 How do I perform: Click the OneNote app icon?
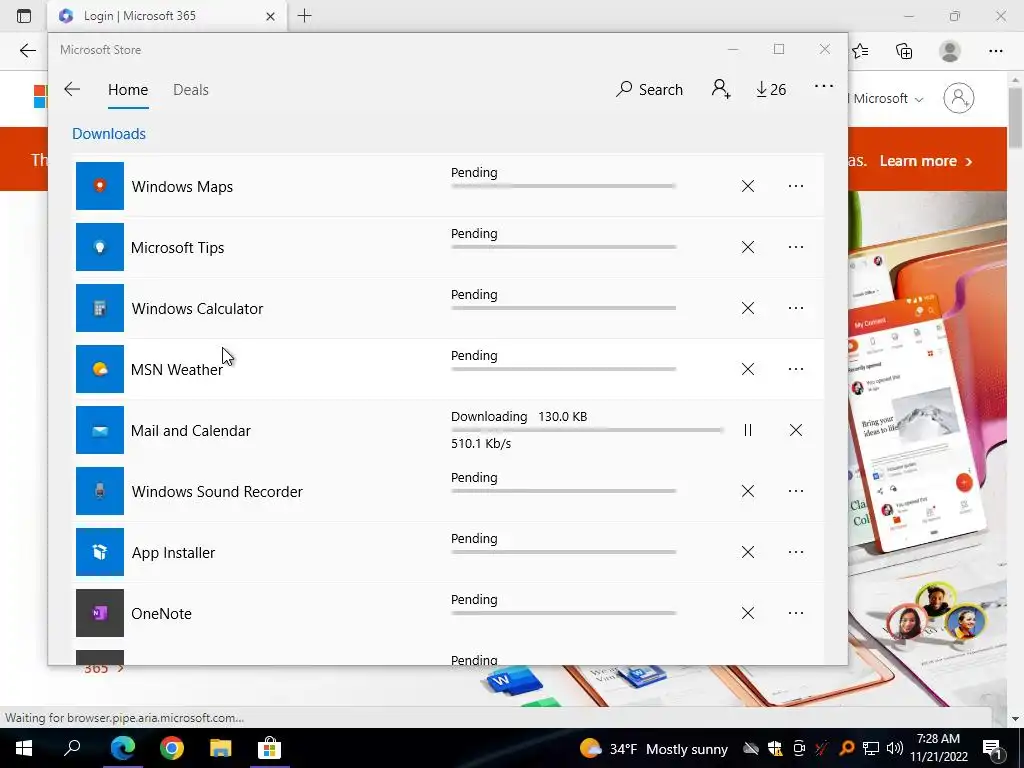[x=100, y=613]
